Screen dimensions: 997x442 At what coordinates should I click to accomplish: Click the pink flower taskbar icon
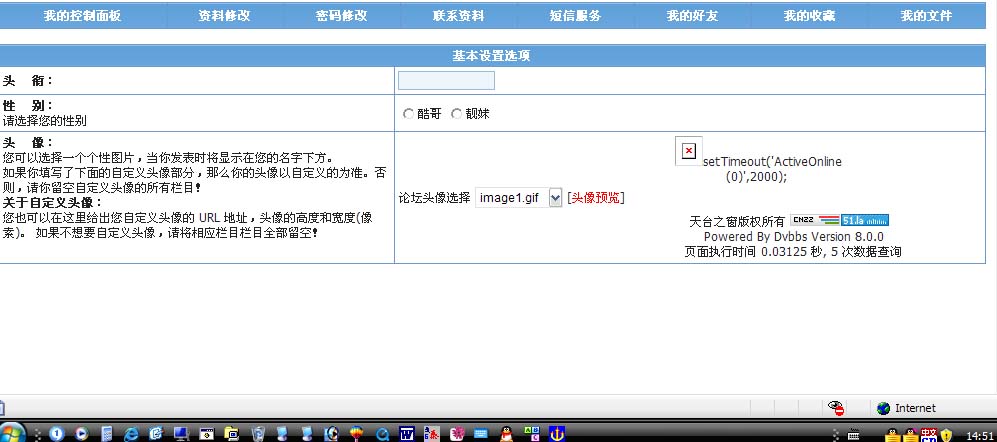click(457, 434)
